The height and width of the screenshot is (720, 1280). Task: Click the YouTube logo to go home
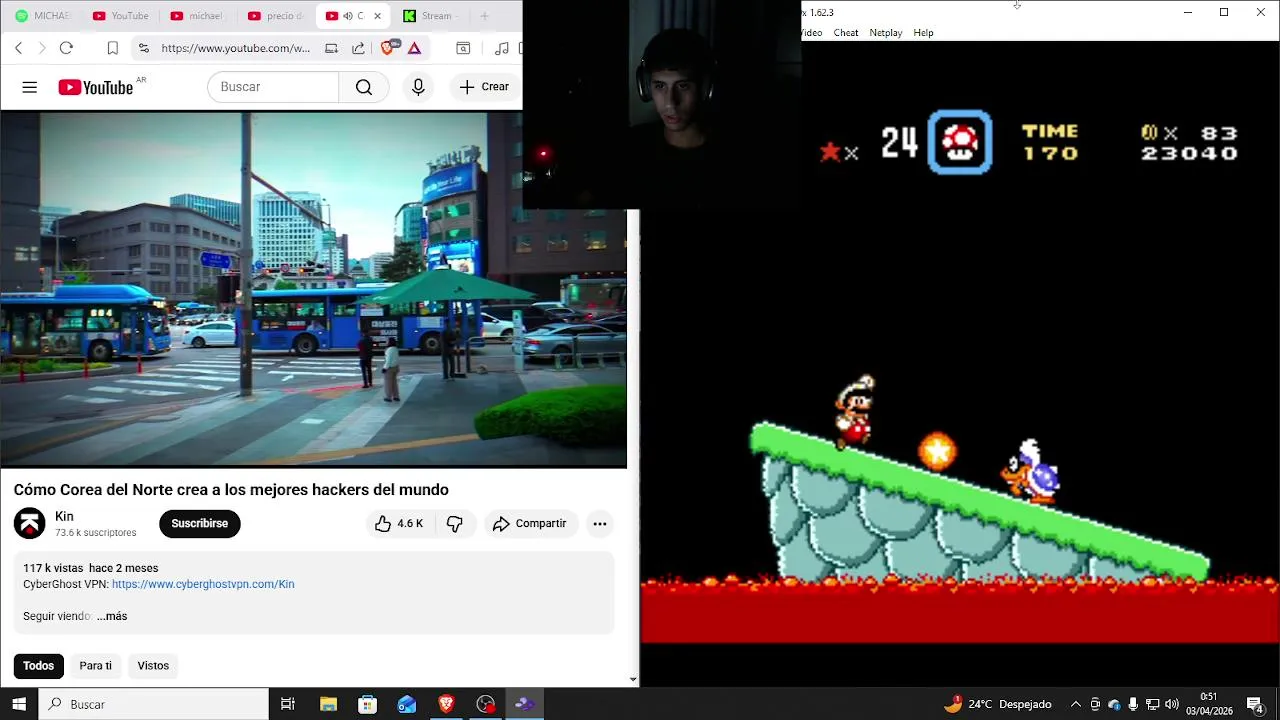95,88
